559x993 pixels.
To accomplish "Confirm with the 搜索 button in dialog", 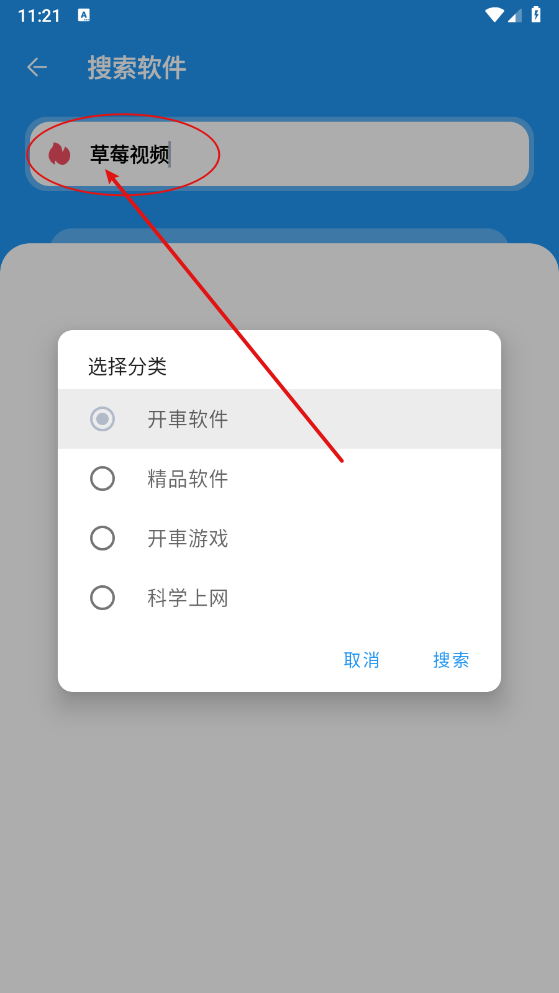I will (451, 660).
